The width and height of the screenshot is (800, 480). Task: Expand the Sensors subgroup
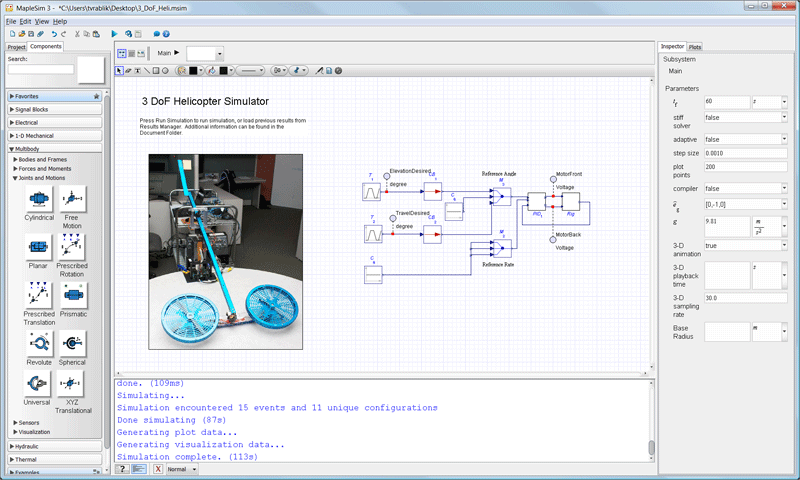[x=27, y=422]
